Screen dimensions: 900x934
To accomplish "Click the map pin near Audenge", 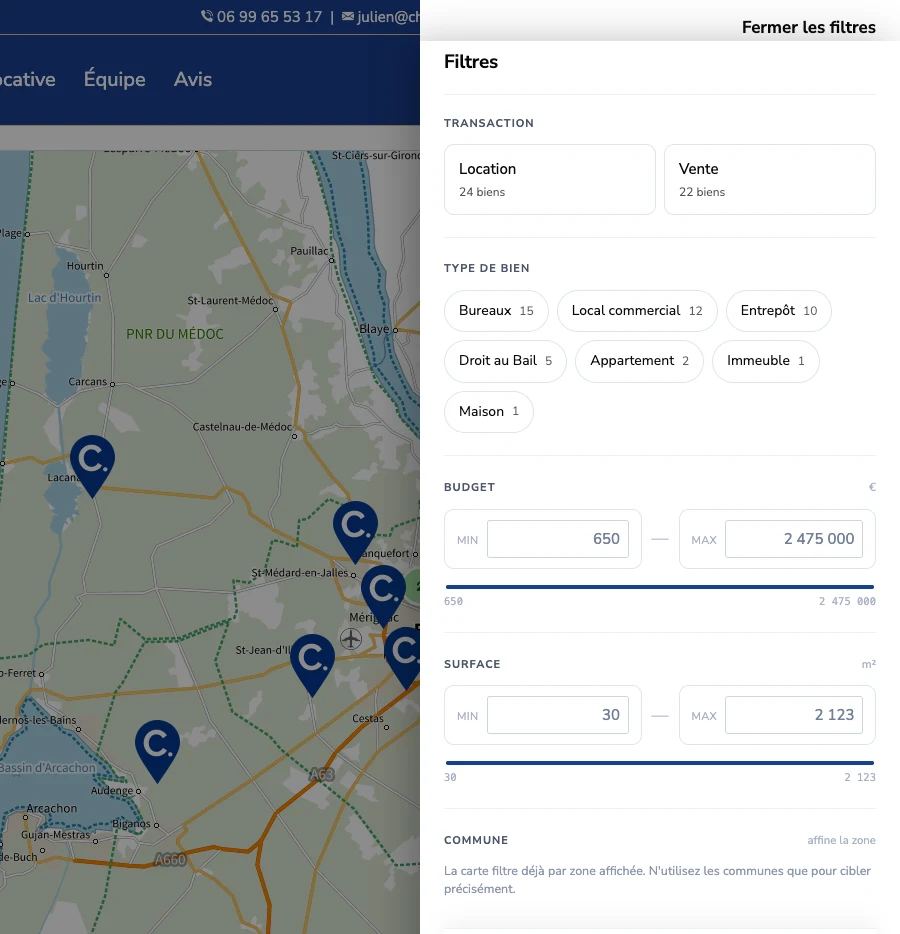I will pyautogui.click(x=157, y=751).
